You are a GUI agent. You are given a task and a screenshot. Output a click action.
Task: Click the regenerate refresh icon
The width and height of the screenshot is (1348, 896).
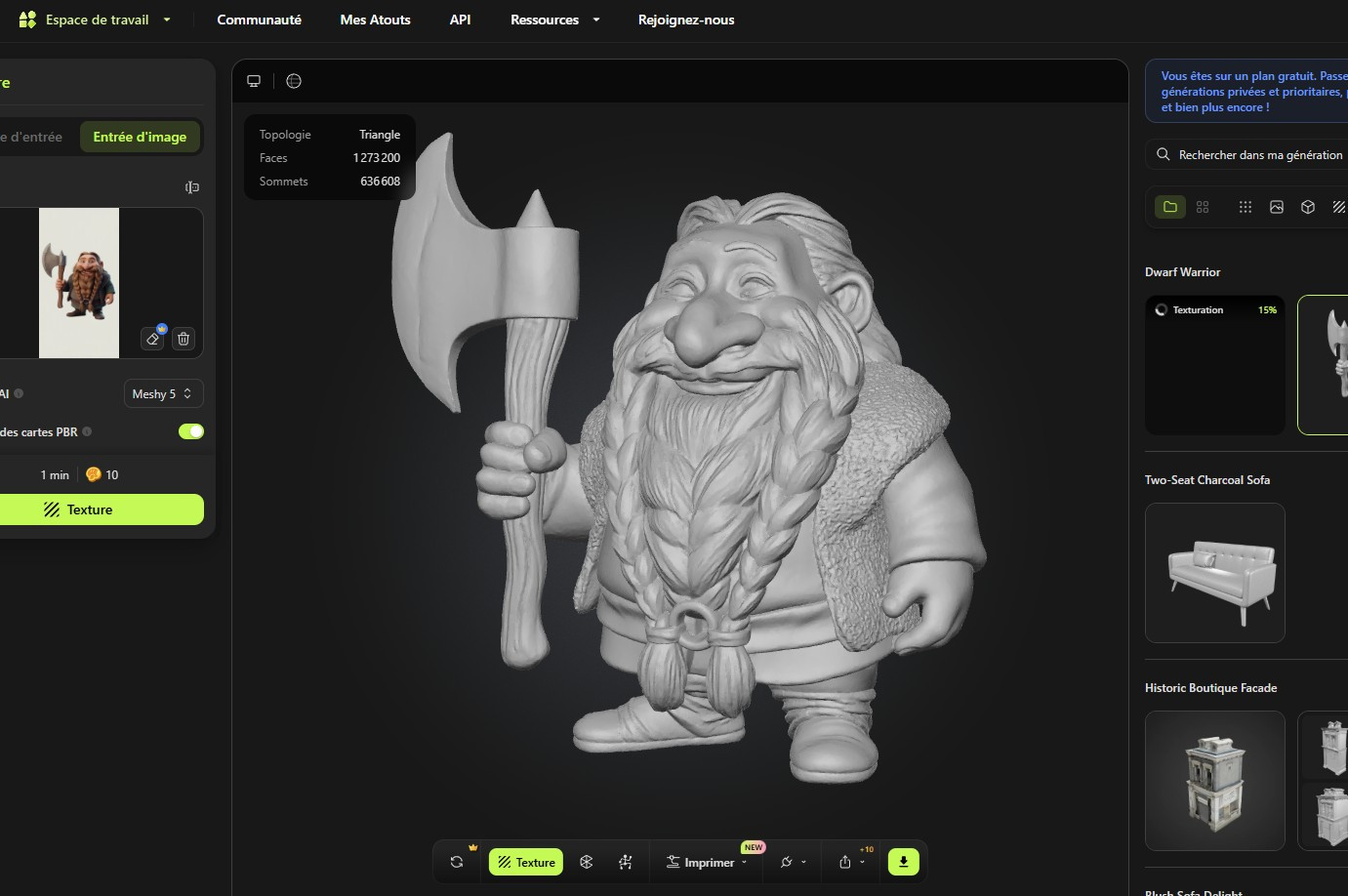(457, 862)
